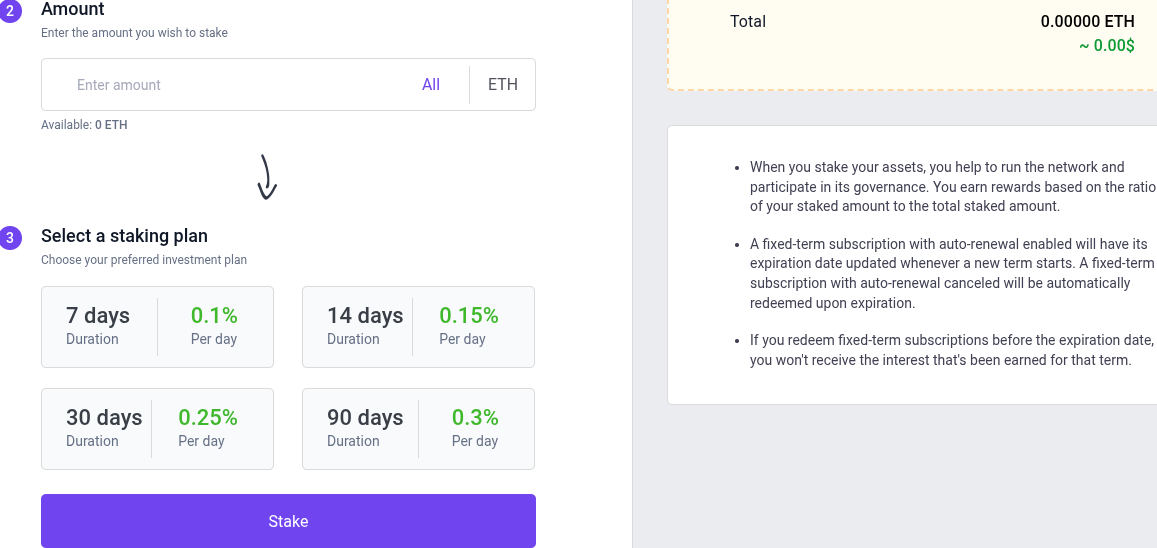Screen dimensions: 1157x548
Task: Select the 7 days staking plan
Action: (x=157, y=327)
